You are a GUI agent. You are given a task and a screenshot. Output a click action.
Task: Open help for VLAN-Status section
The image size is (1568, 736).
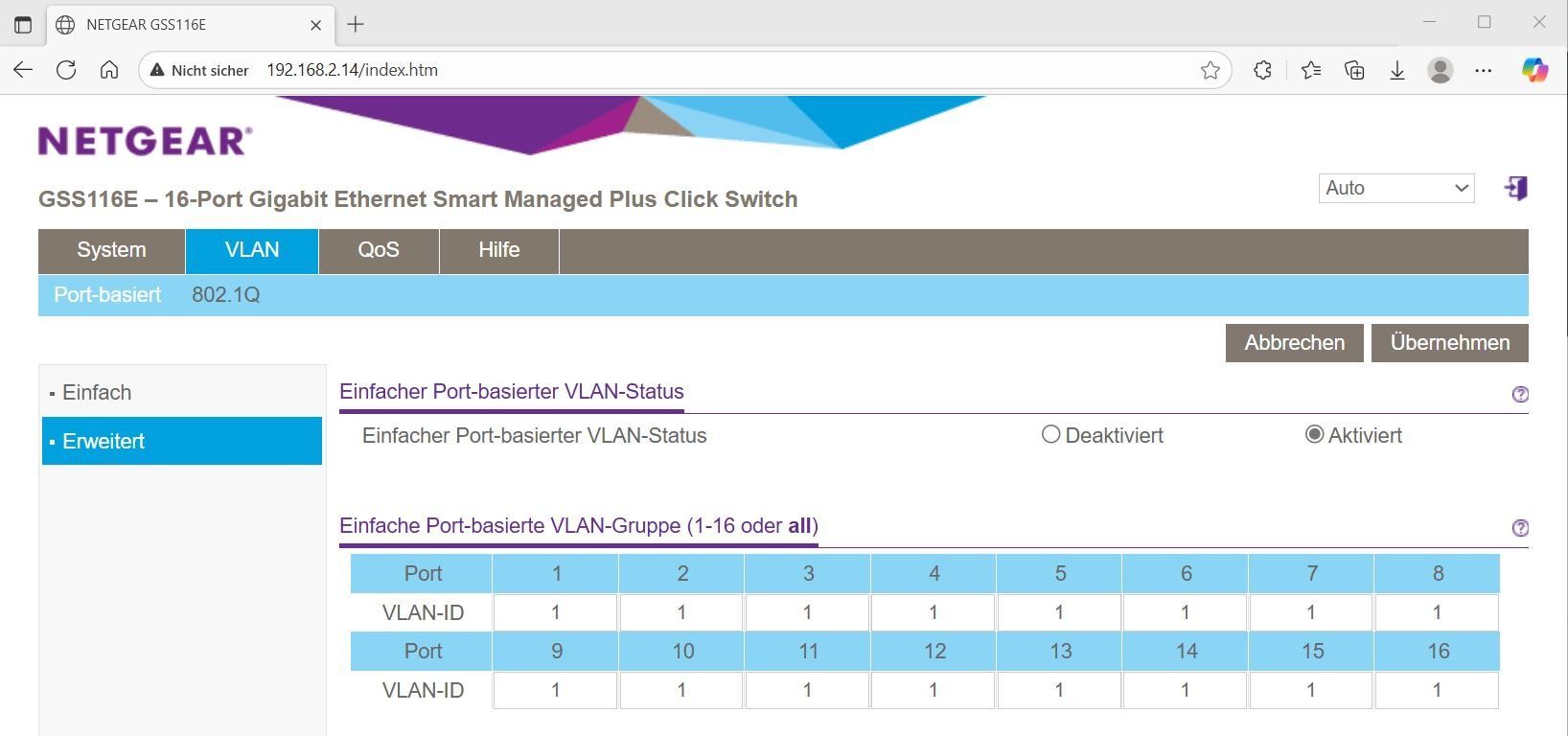(1520, 394)
